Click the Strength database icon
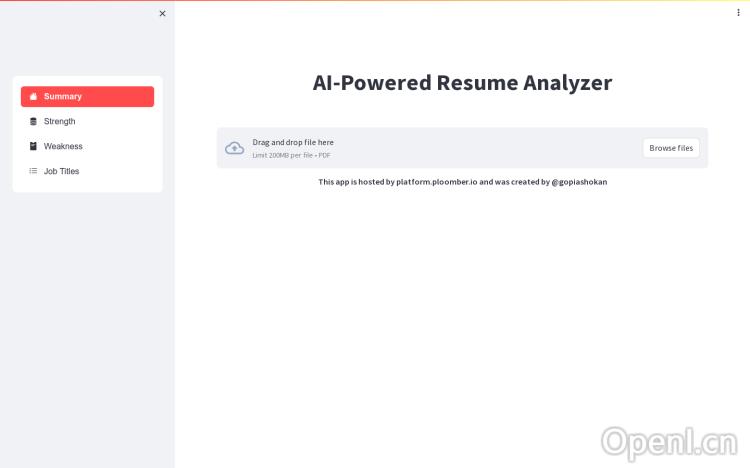Image resolution: width=750 pixels, height=468 pixels. [33, 122]
